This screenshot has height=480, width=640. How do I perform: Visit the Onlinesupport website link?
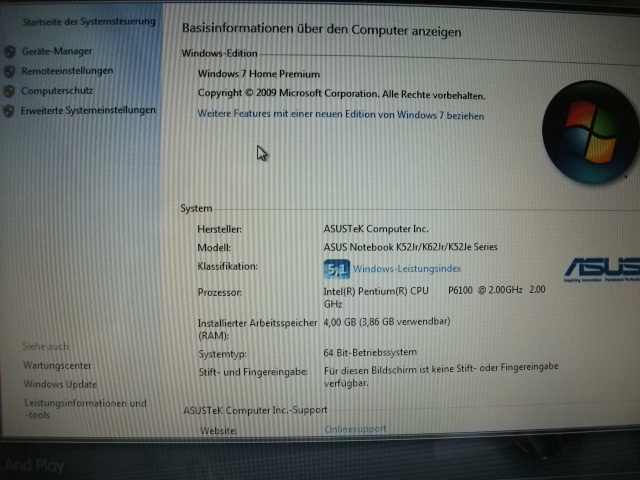click(x=355, y=429)
